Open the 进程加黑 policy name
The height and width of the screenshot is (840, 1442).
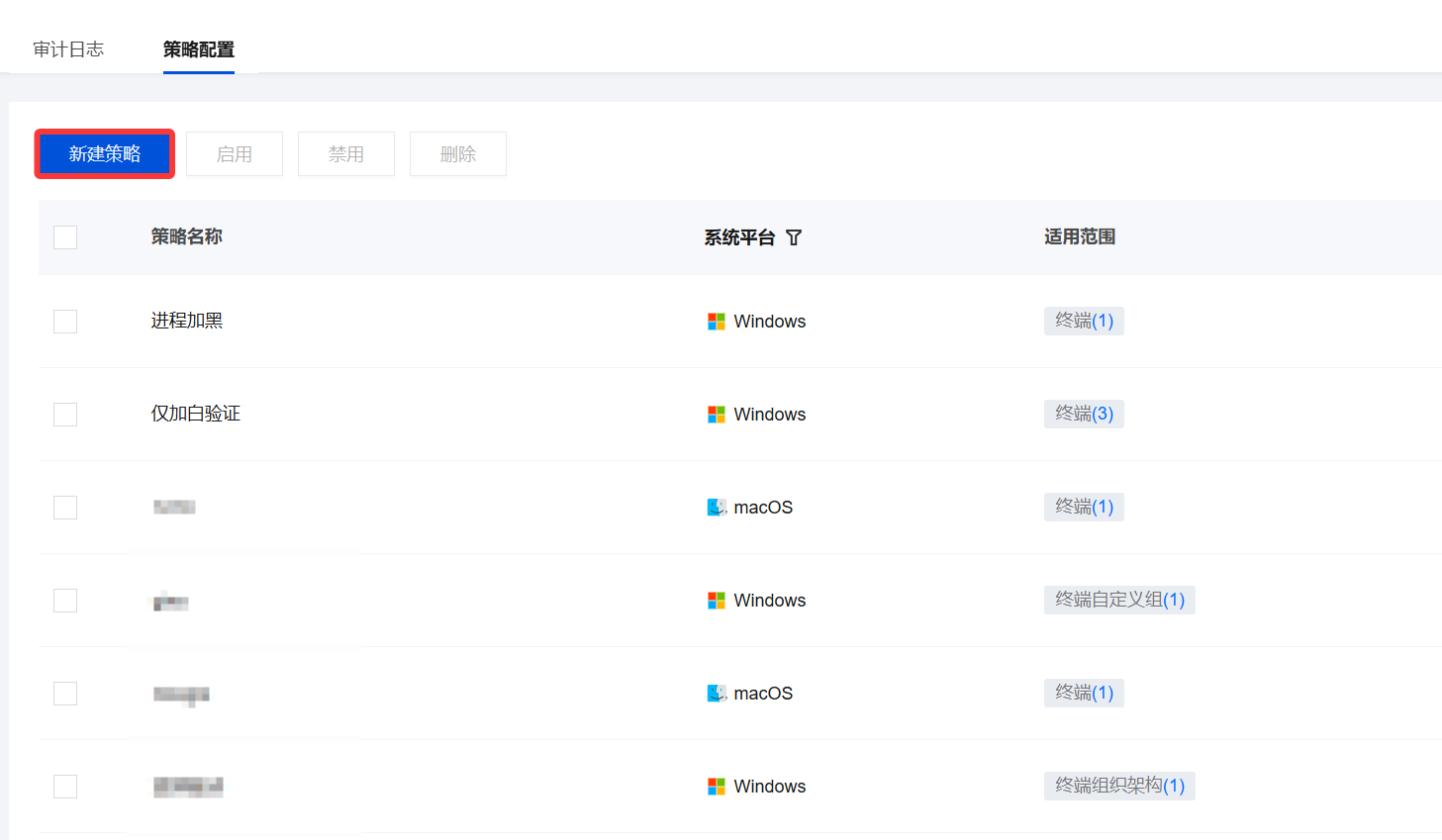187,321
